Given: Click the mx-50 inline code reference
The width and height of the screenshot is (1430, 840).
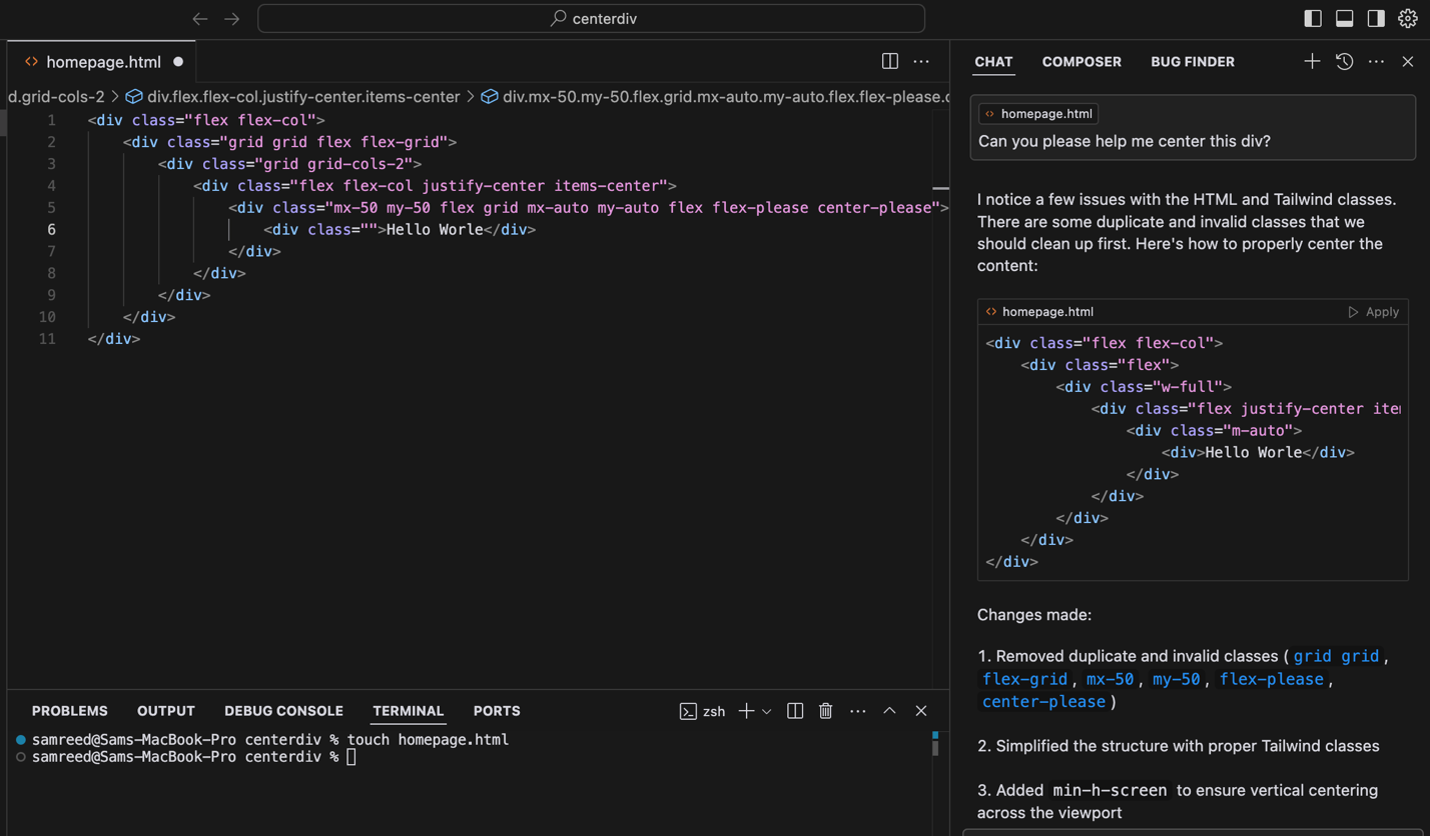Looking at the screenshot, I should (1110, 680).
